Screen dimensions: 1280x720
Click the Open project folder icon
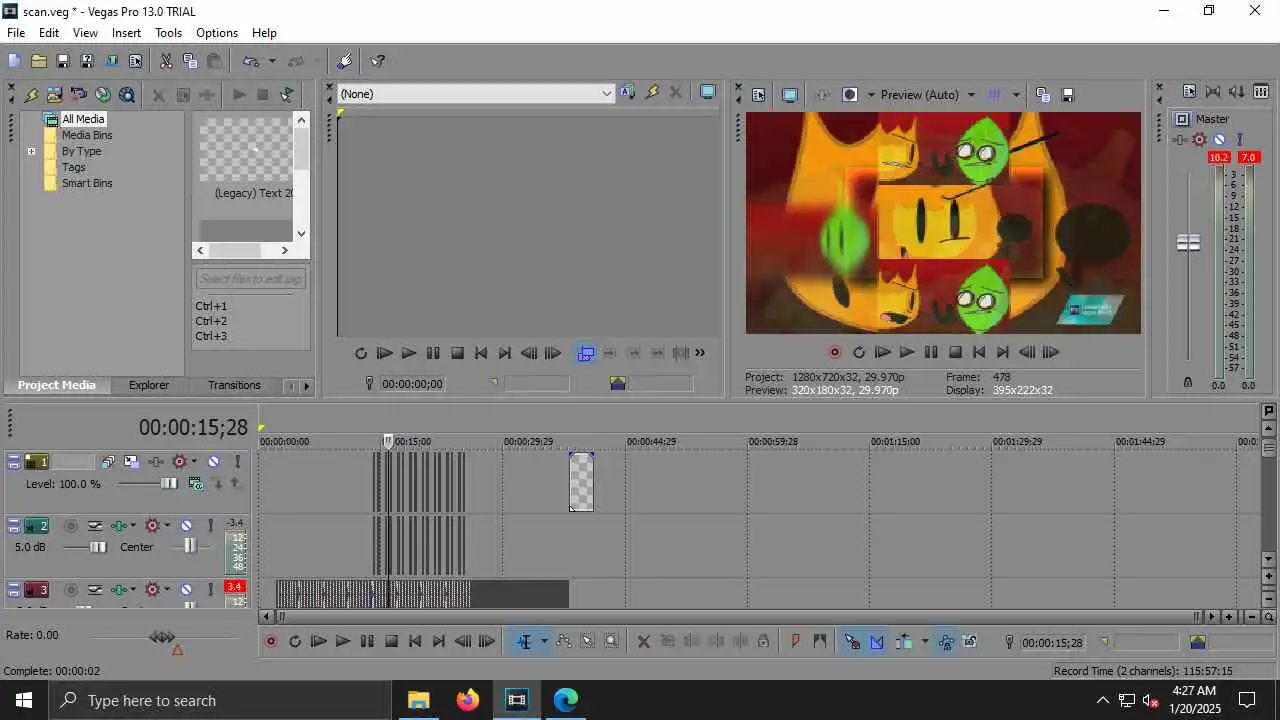[38, 61]
